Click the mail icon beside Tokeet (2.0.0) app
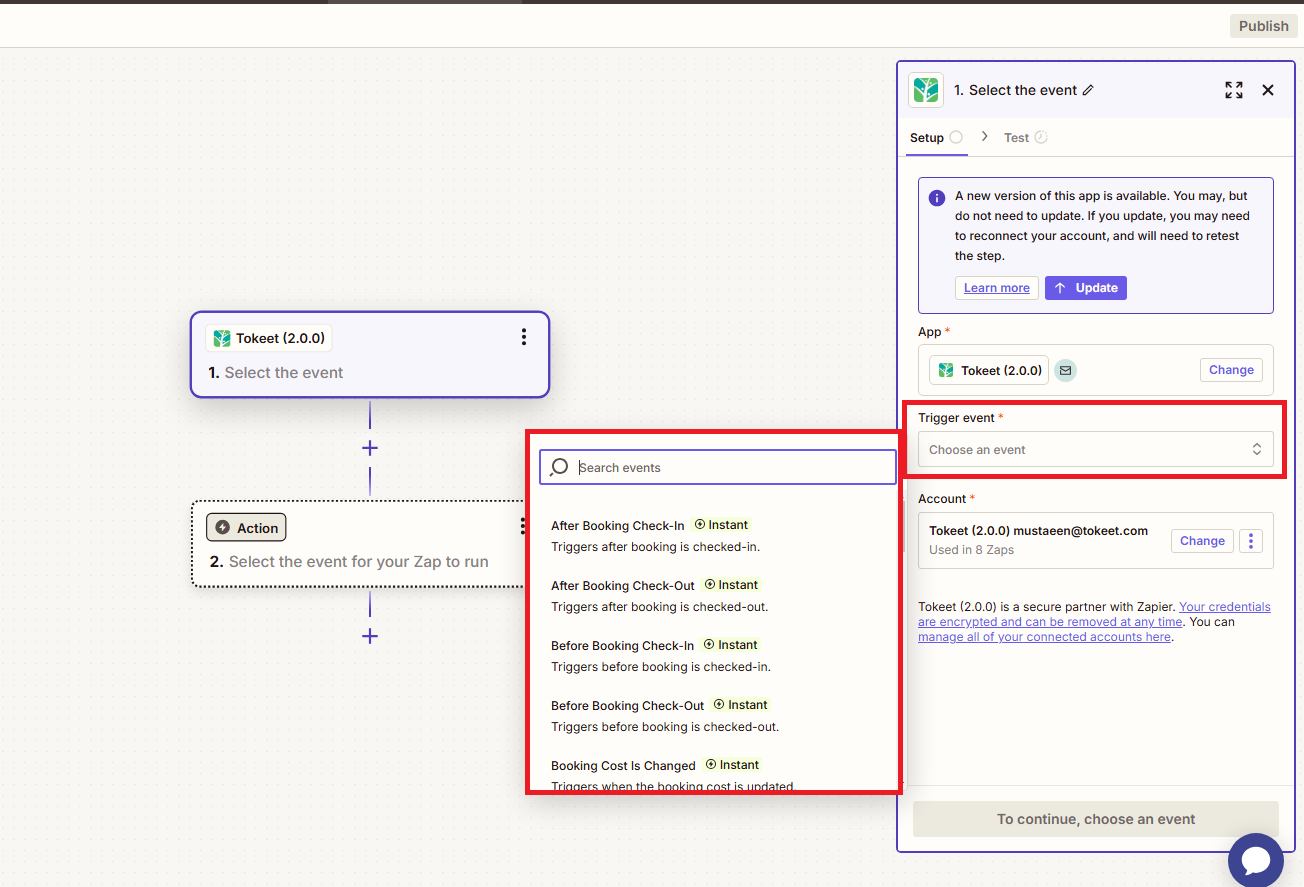1304x887 pixels. 1065,370
